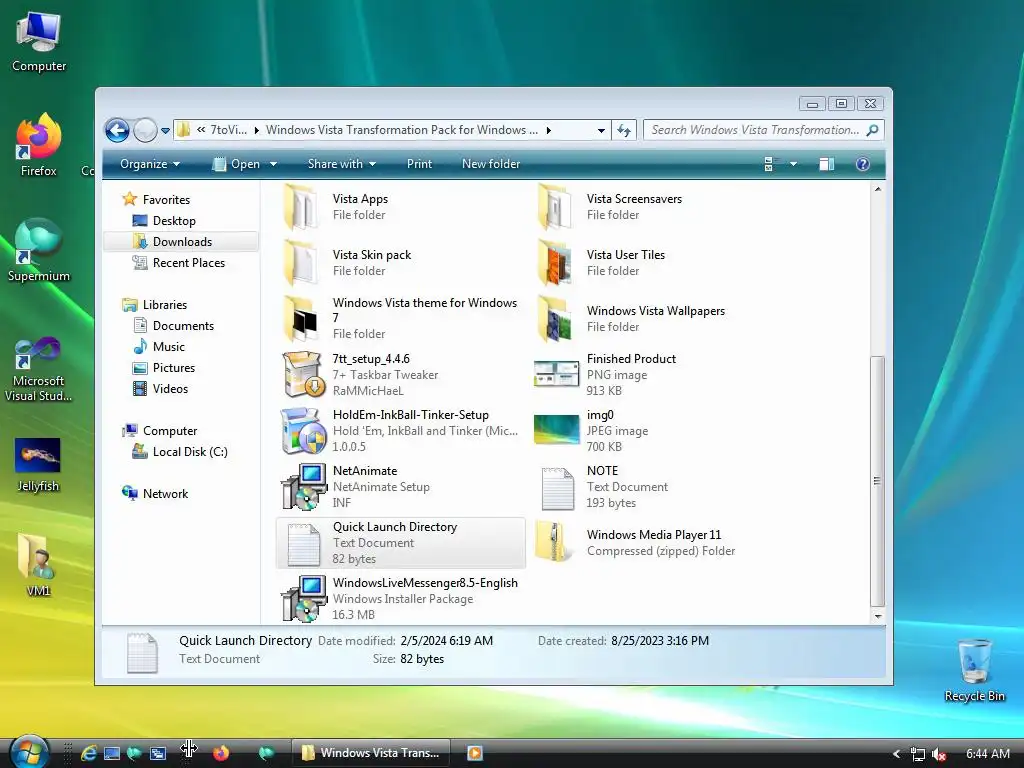Select Favorites in the navigation pane

pyautogui.click(x=166, y=200)
